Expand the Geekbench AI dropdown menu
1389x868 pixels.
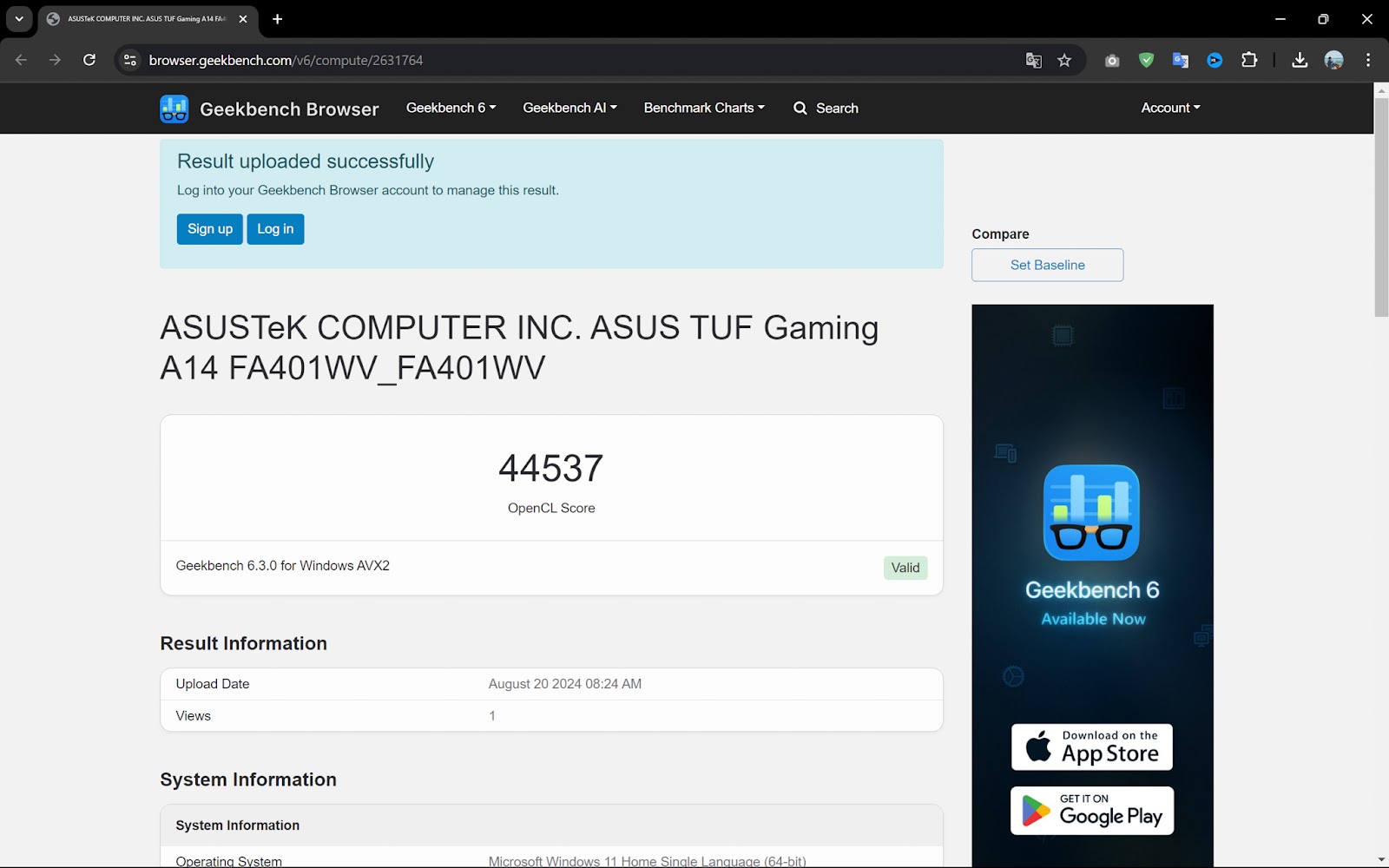(569, 108)
